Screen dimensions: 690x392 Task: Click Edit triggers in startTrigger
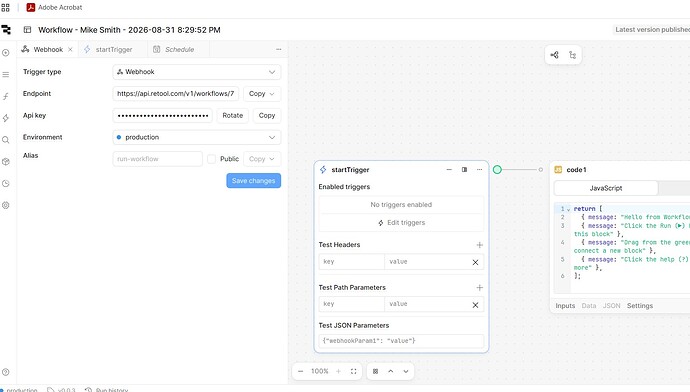(x=401, y=223)
